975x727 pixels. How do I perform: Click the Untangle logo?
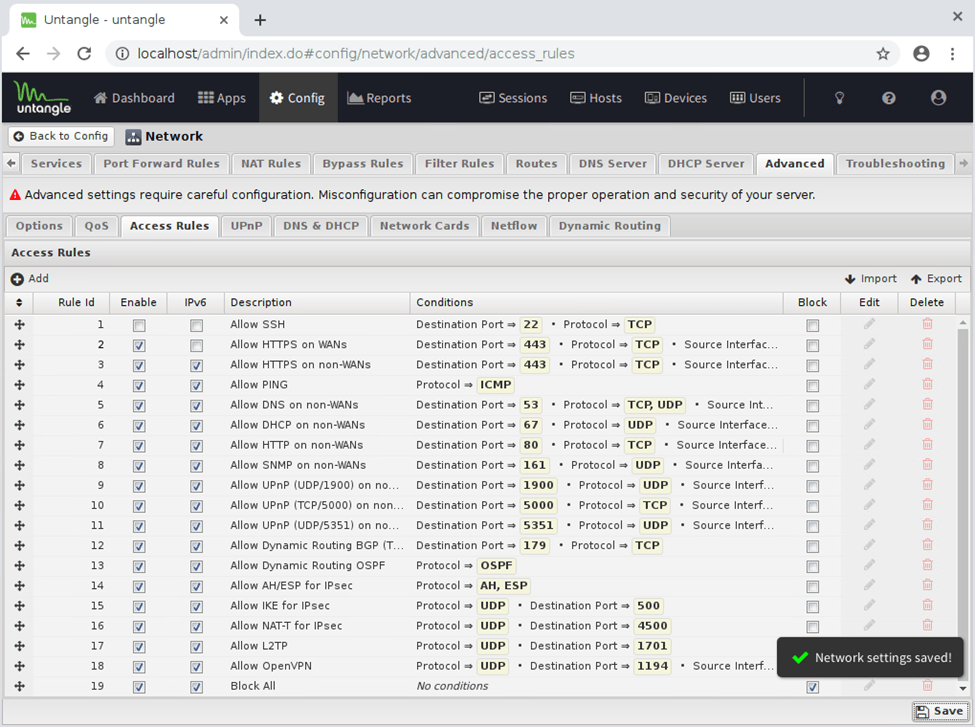pyautogui.click(x=42, y=97)
